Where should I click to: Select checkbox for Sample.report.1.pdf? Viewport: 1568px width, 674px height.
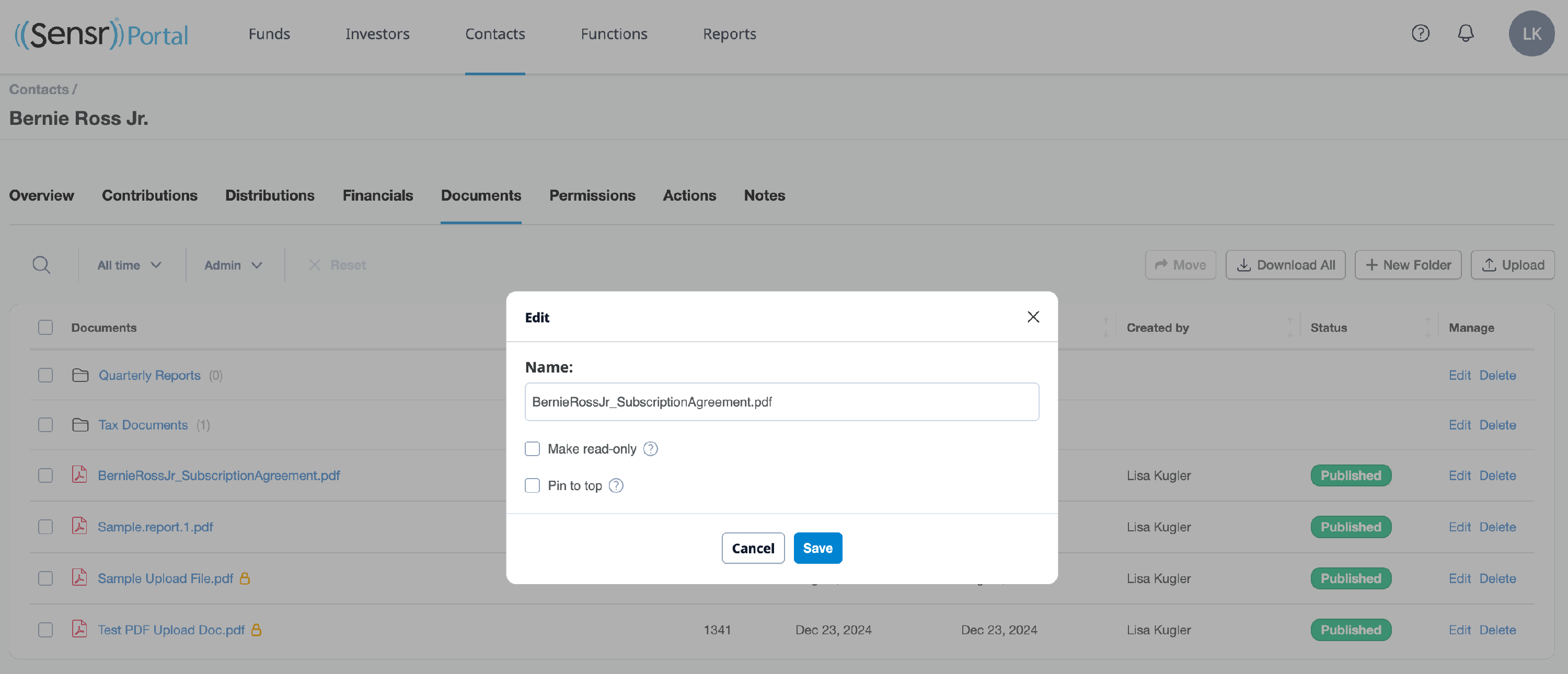[x=45, y=527]
